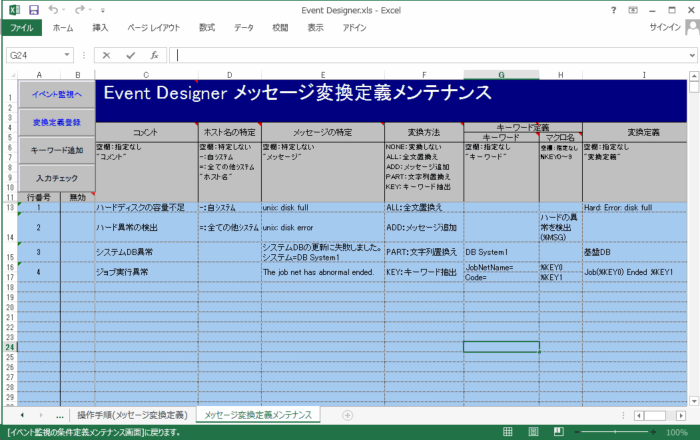
Task: Click cell with ジョブ実行異常
Action: click(x=146, y=272)
